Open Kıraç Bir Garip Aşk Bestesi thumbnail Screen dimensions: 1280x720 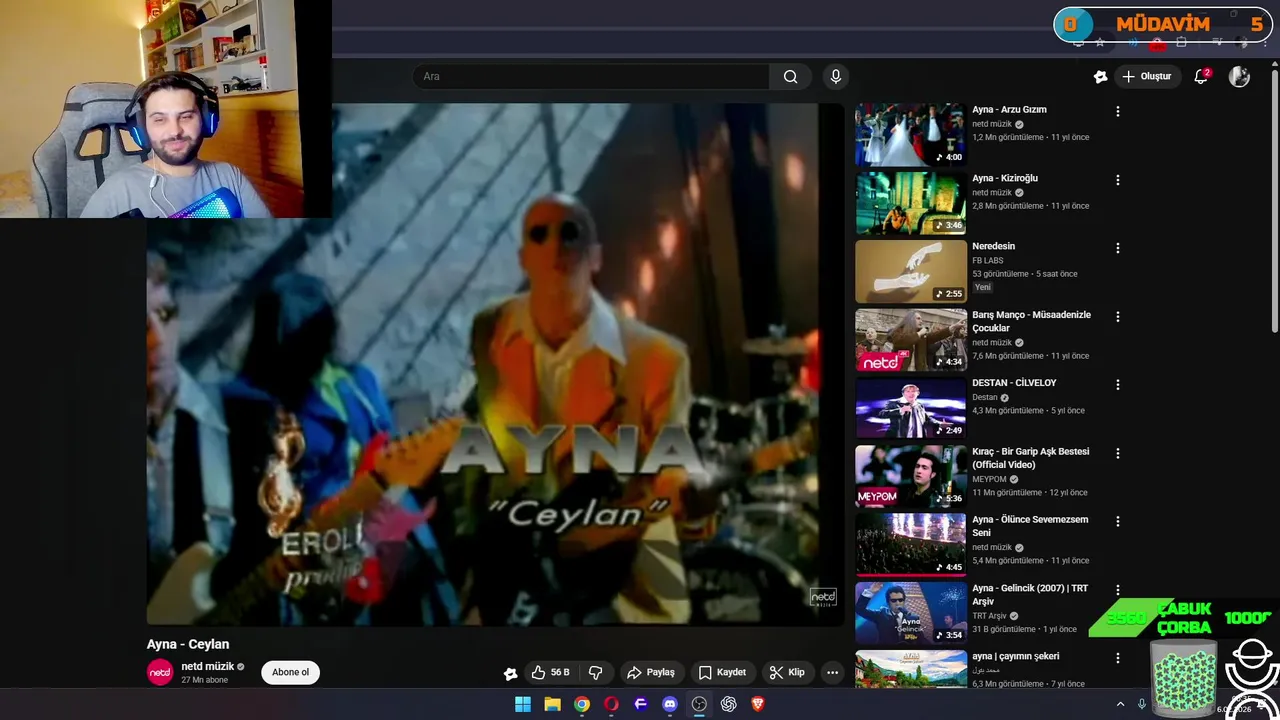[910, 476]
